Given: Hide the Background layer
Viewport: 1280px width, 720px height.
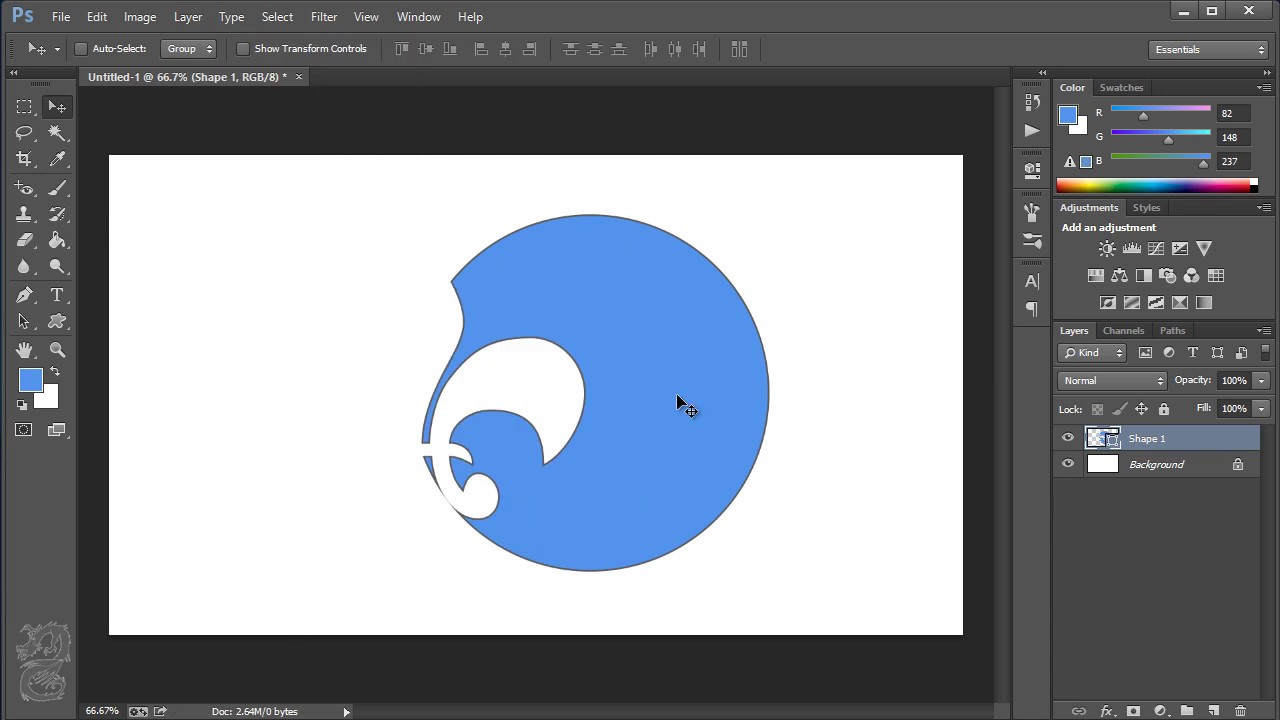Looking at the screenshot, I should 1068,464.
